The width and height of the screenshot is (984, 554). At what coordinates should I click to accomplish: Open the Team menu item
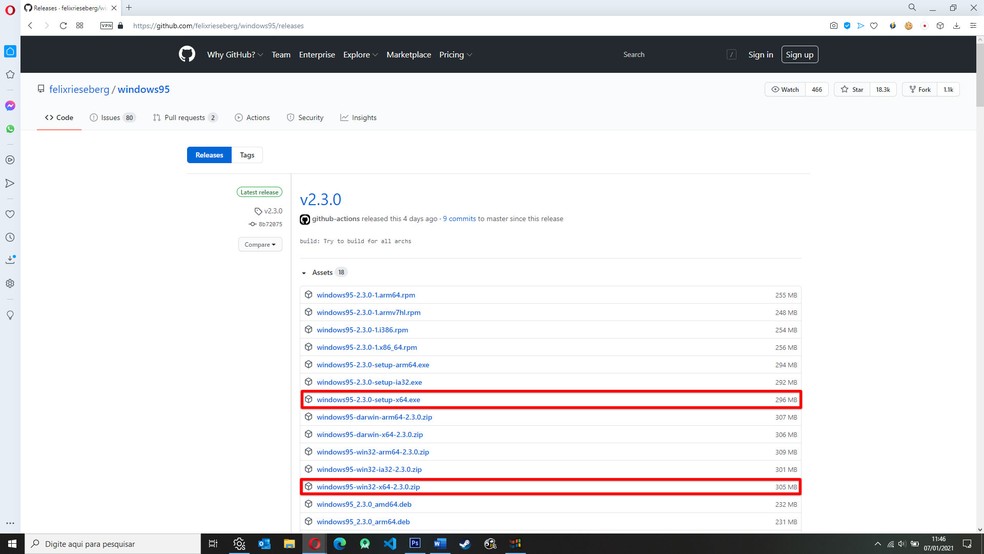(x=281, y=55)
